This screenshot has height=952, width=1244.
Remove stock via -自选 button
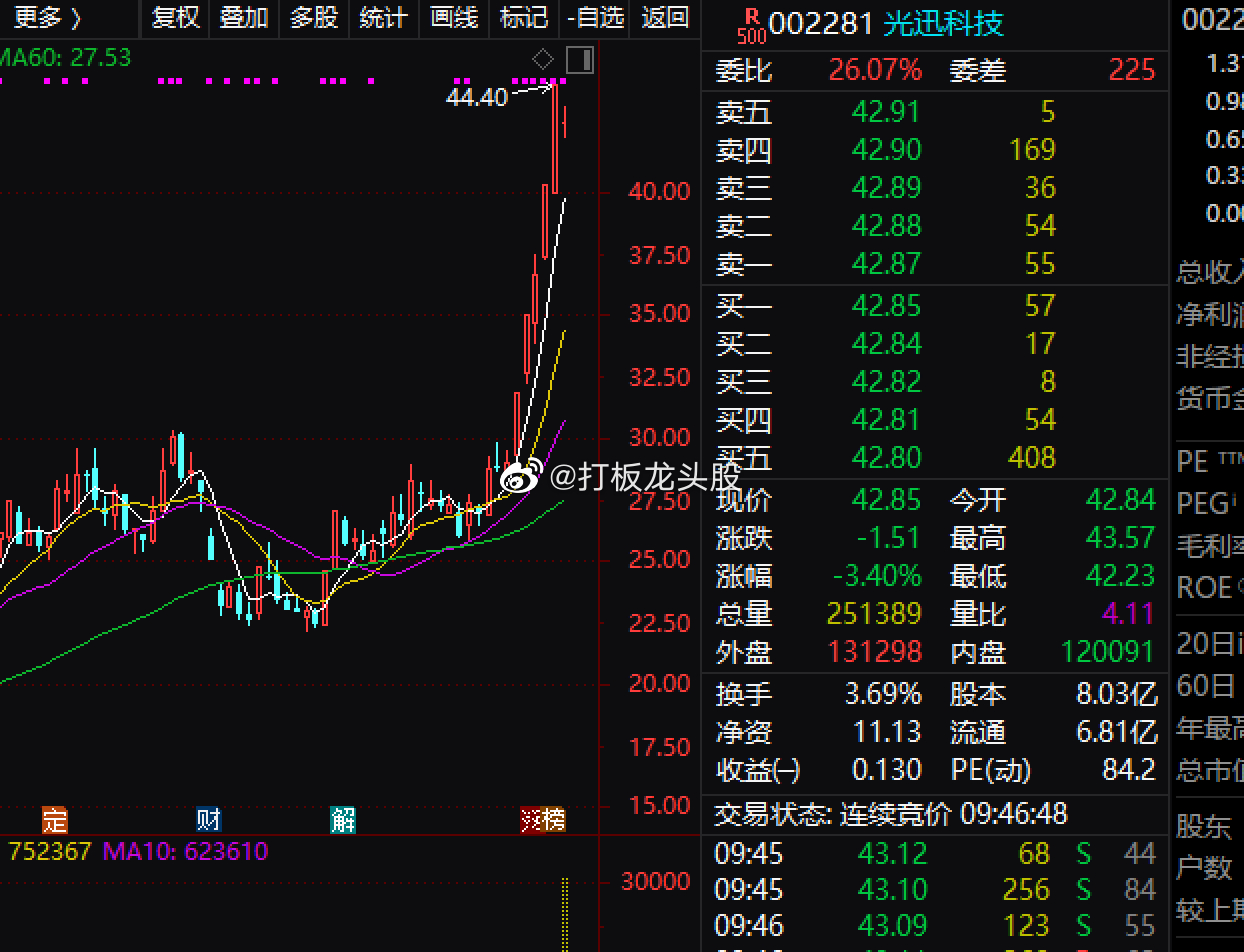click(x=595, y=17)
